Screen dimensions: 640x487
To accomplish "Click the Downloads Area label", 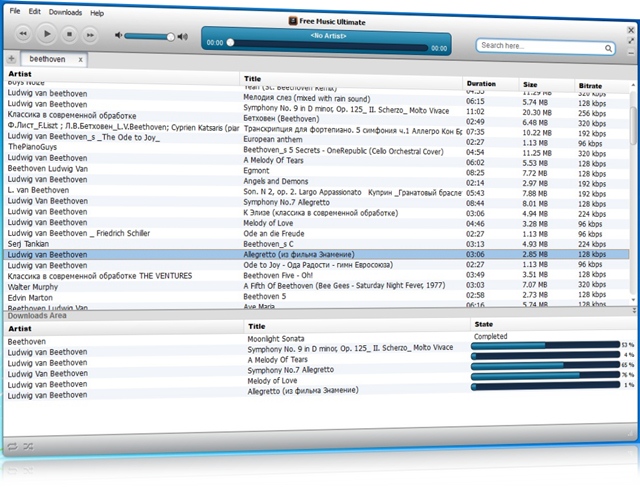I will click(37, 316).
